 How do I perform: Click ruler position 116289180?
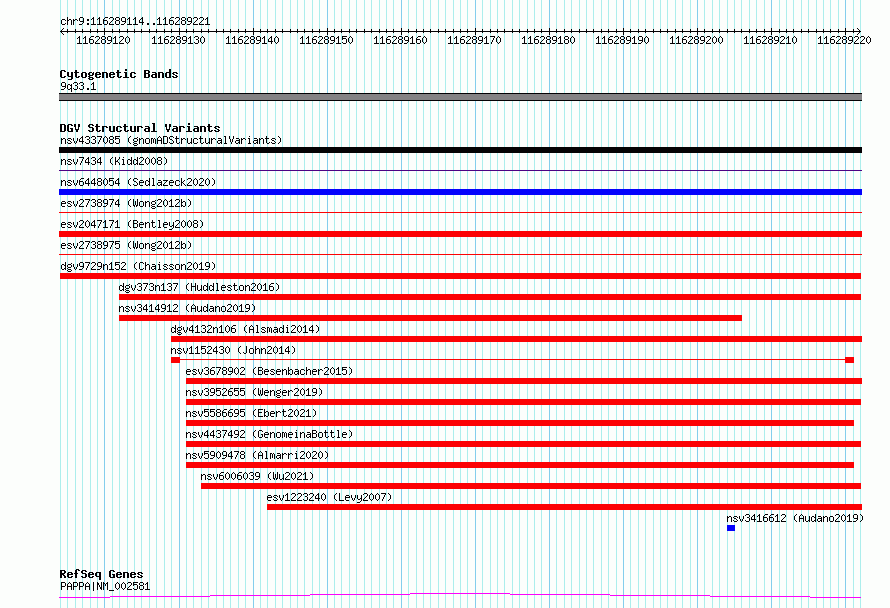point(548,40)
